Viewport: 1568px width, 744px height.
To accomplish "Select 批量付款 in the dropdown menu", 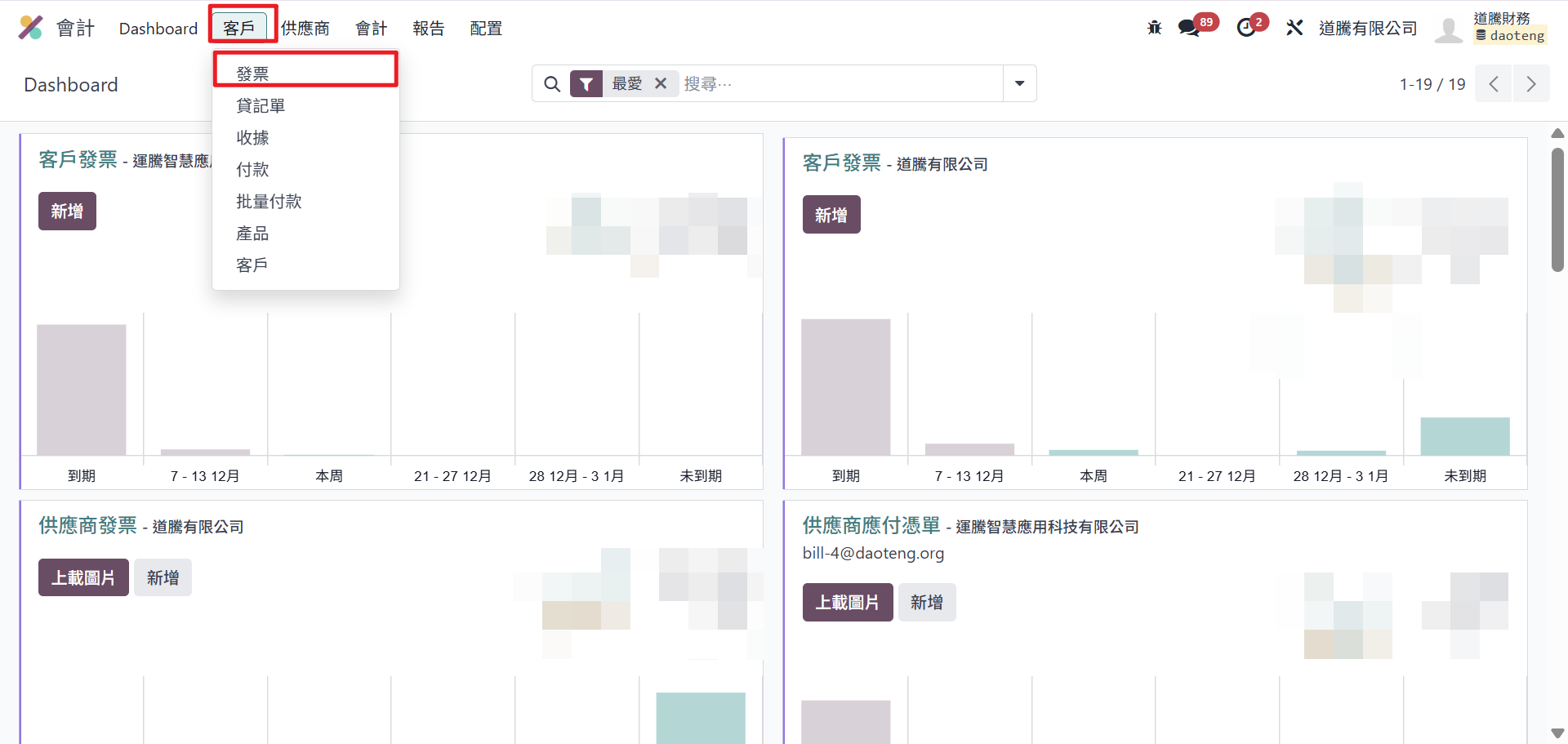I will 269,202.
